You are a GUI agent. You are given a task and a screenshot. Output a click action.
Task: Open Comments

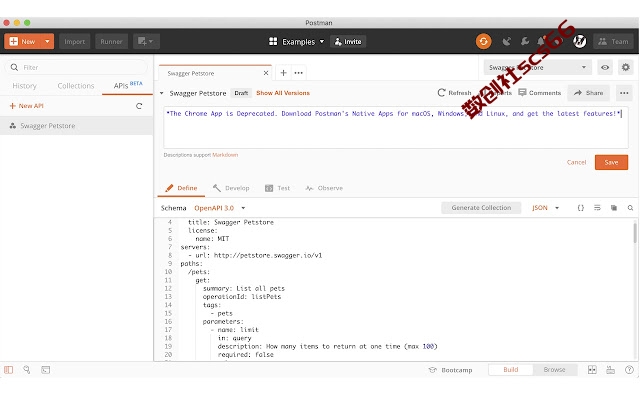[540, 93]
